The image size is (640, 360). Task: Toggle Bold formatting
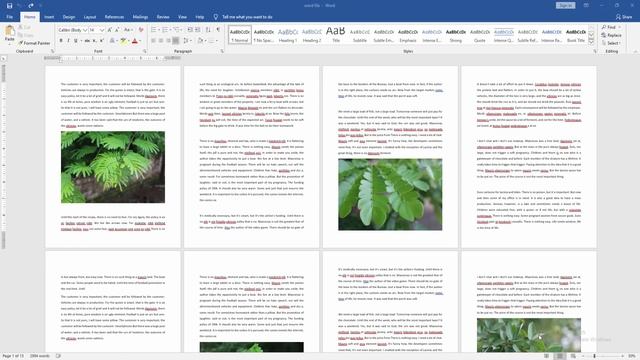(x=61, y=41)
